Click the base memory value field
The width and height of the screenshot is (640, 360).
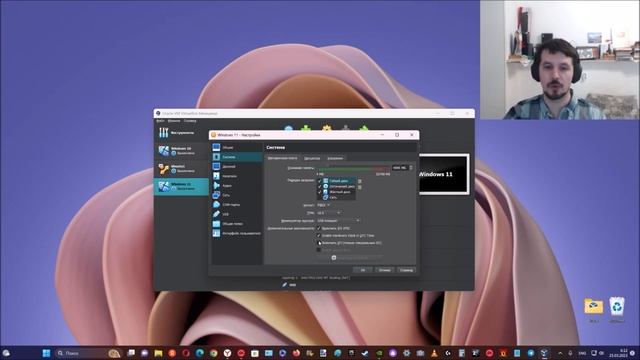click(x=400, y=167)
